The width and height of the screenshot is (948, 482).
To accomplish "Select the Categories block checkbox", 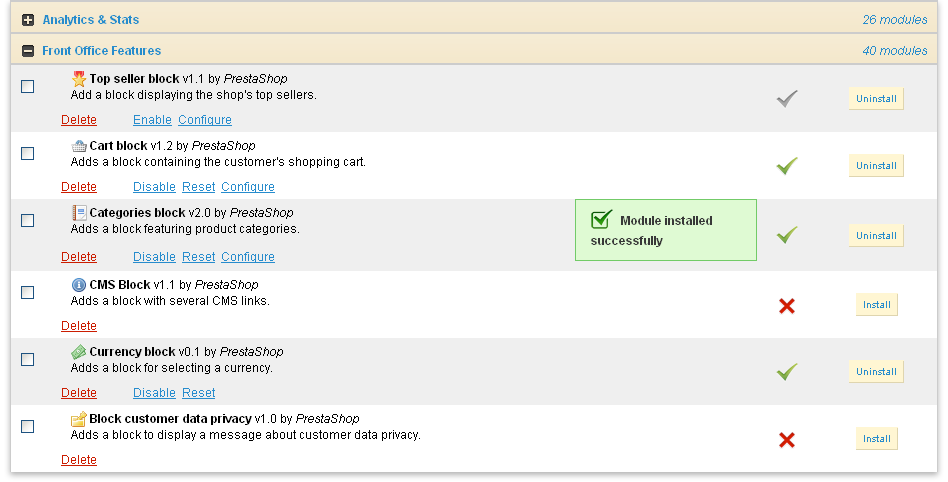I will coord(28,220).
